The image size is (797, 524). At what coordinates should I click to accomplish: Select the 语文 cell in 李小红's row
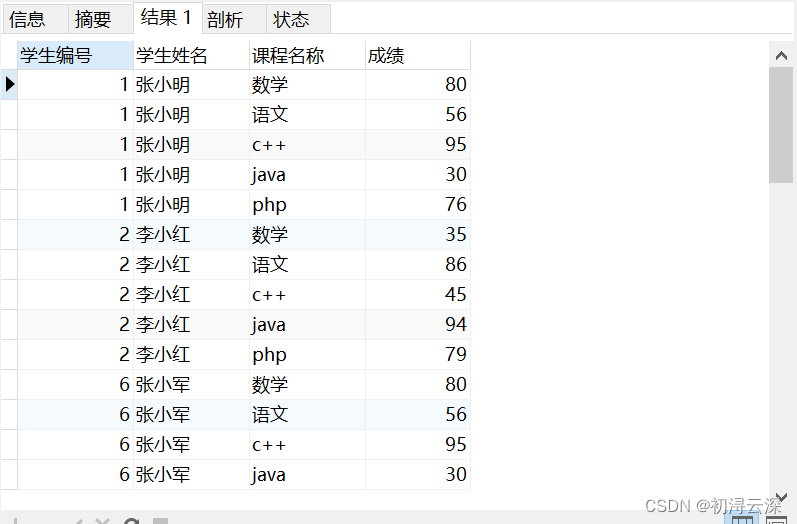[x=308, y=264]
